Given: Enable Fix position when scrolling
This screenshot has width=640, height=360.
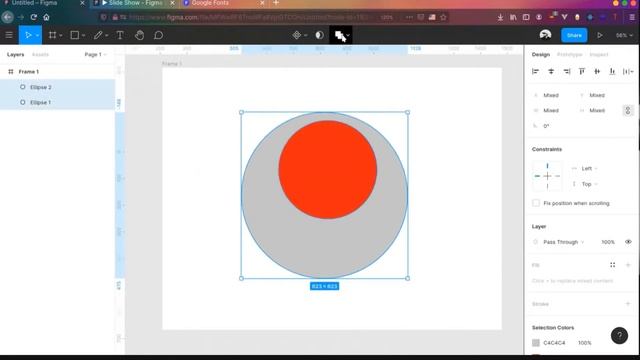Looking at the screenshot, I should click(x=536, y=203).
